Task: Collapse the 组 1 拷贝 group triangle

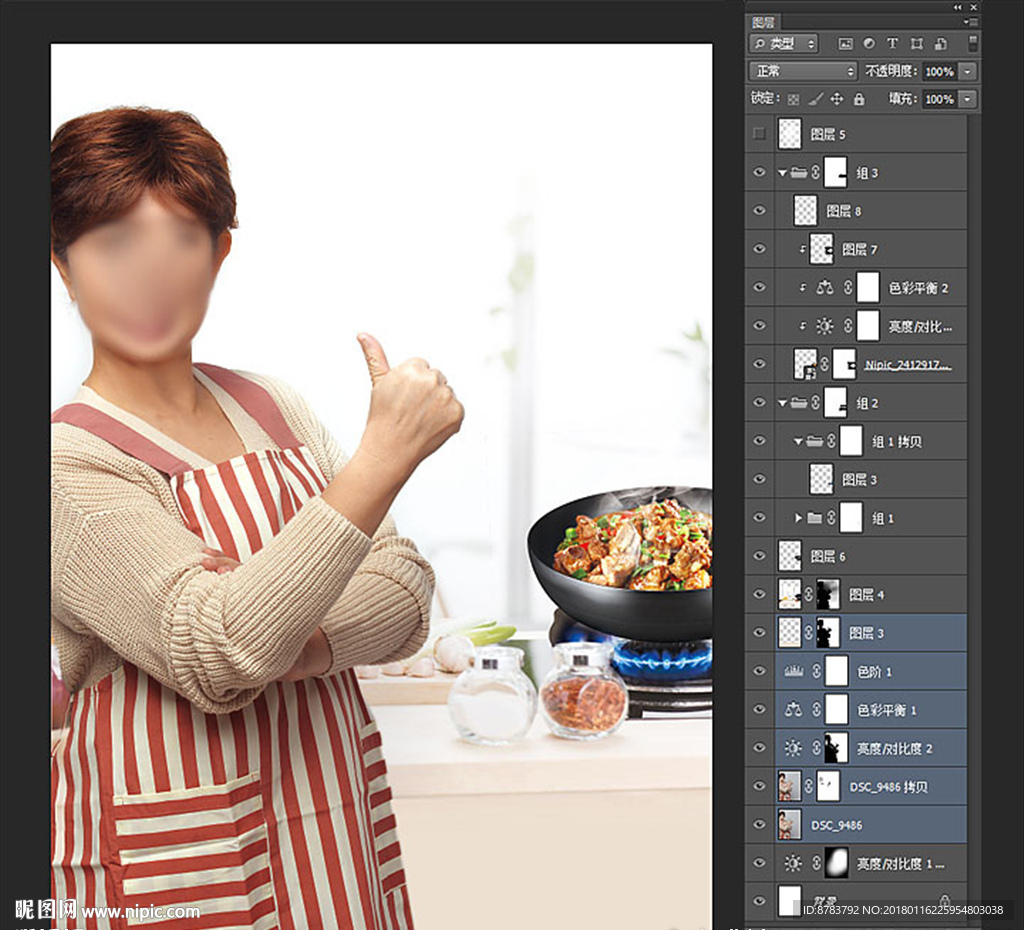Action: point(798,442)
